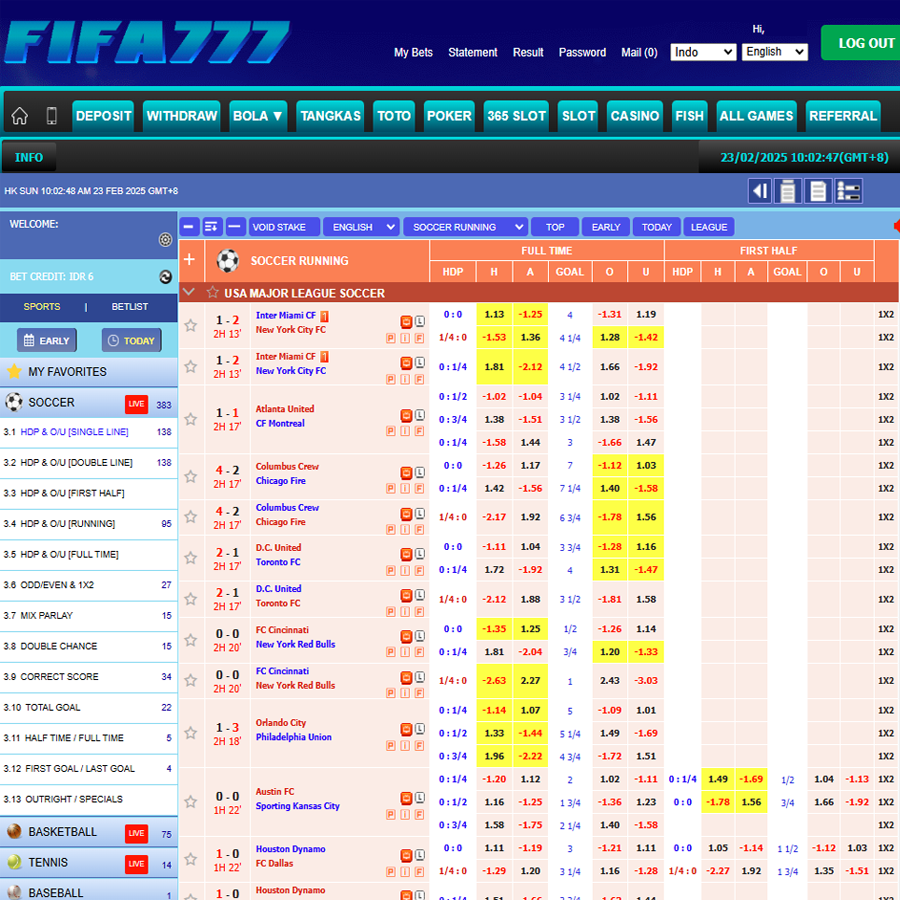Open the Indo dropdown in the header
Image resolution: width=900 pixels, height=900 pixels.
pyautogui.click(x=702, y=52)
